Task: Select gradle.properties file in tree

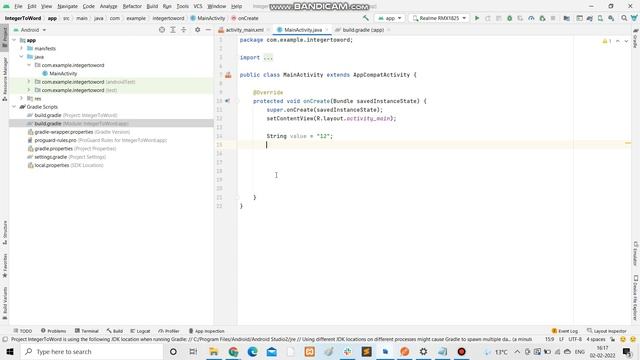Action: pyautogui.click(x=53, y=149)
